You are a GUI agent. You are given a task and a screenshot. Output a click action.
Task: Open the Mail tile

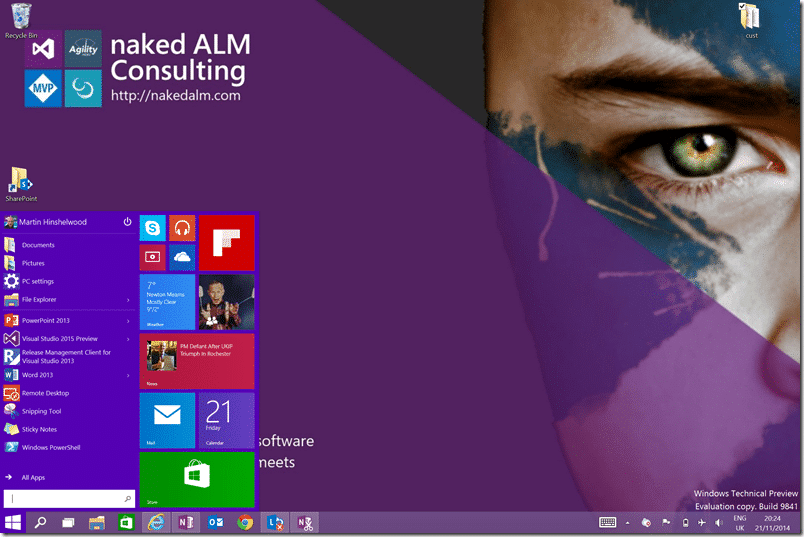tap(167, 420)
